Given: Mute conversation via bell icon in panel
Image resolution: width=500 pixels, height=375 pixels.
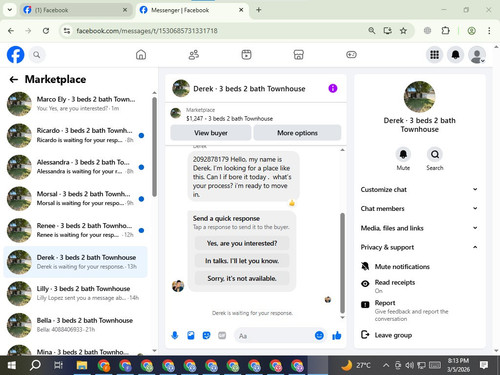Looking at the screenshot, I should click(x=403, y=154).
